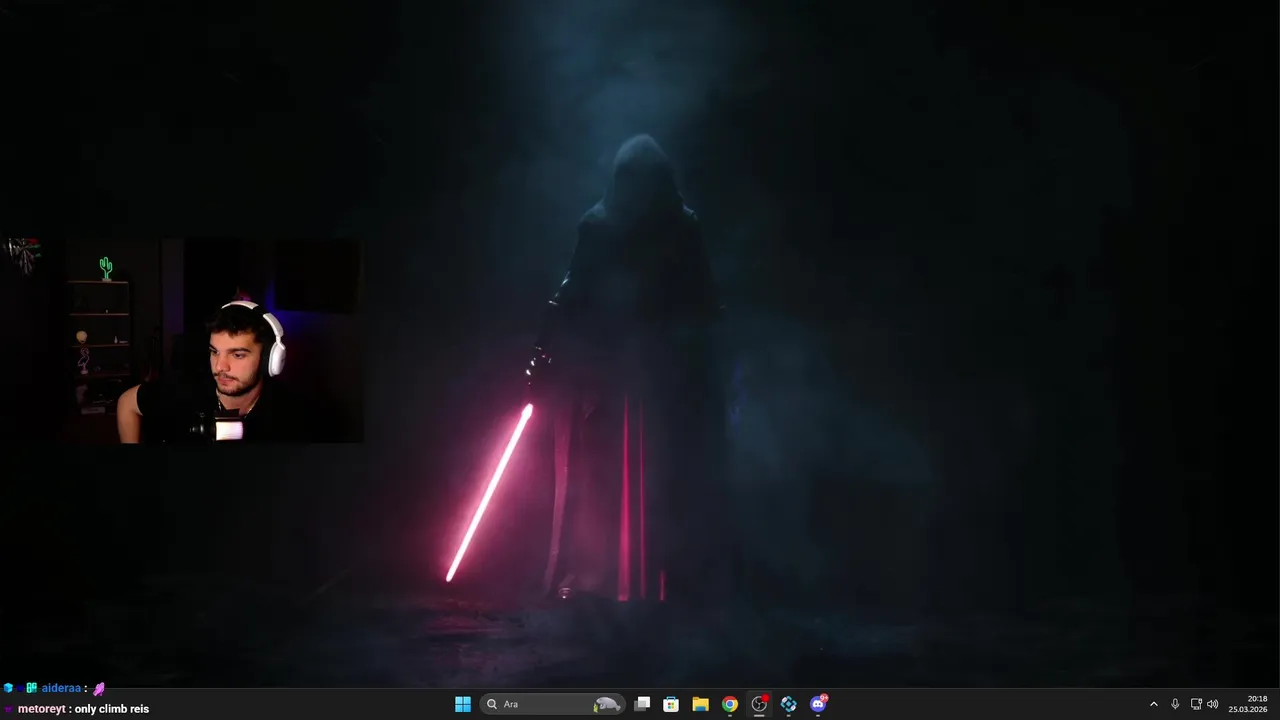Image resolution: width=1280 pixels, height=720 pixels.
Task: Open Google Chrome from the taskbar
Action: coord(730,704)
